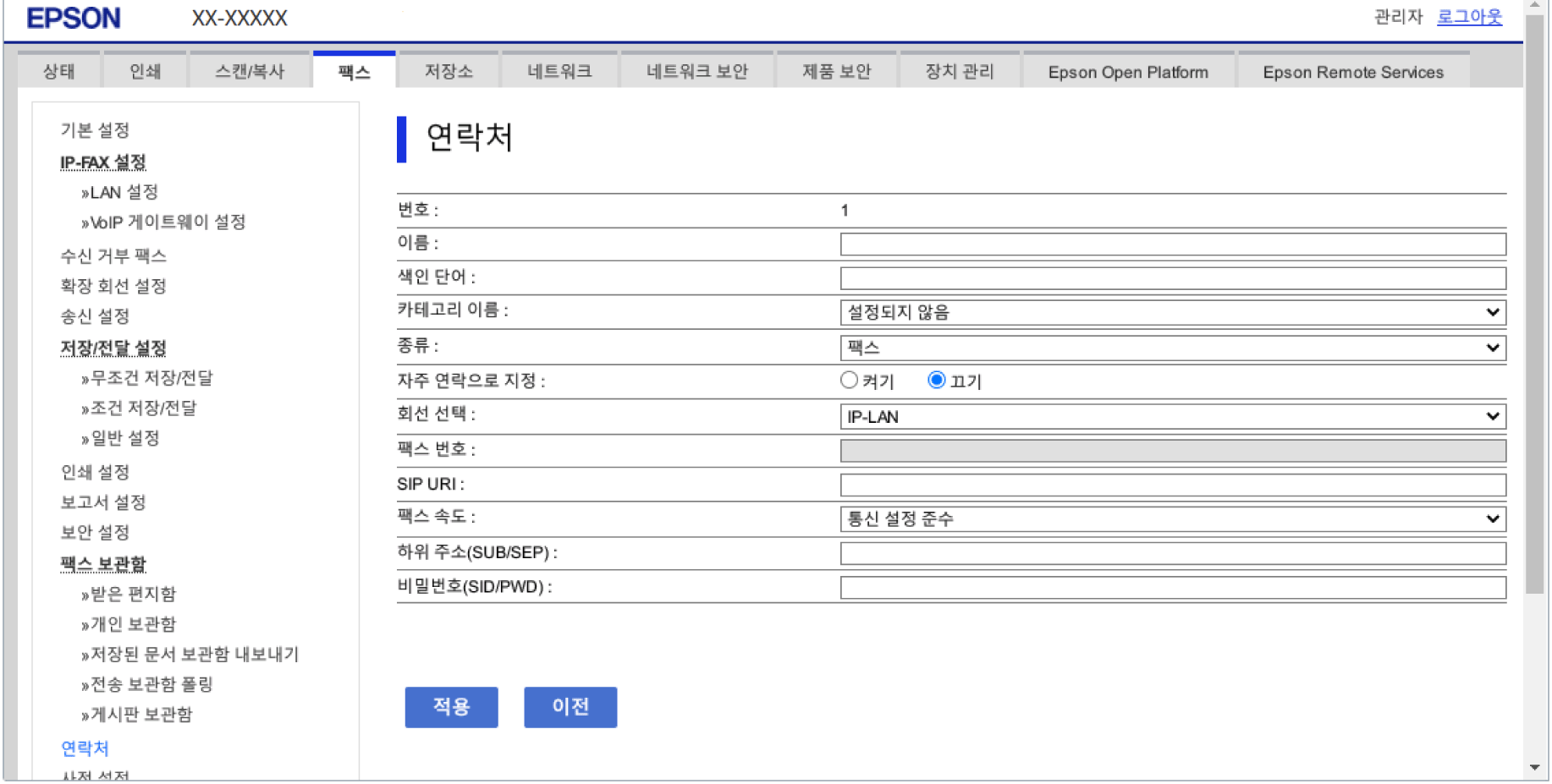This screenshot has height=784, width=1552.
Task: Click the scroll down arrow on scrollbar
Action: (1534, 768)
